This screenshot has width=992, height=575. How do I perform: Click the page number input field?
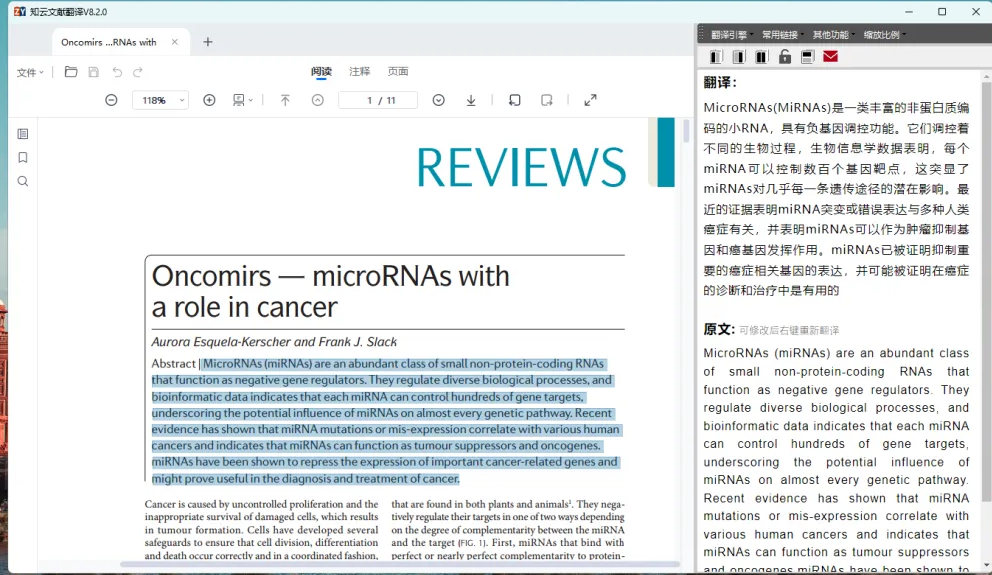tap(378, 100)
